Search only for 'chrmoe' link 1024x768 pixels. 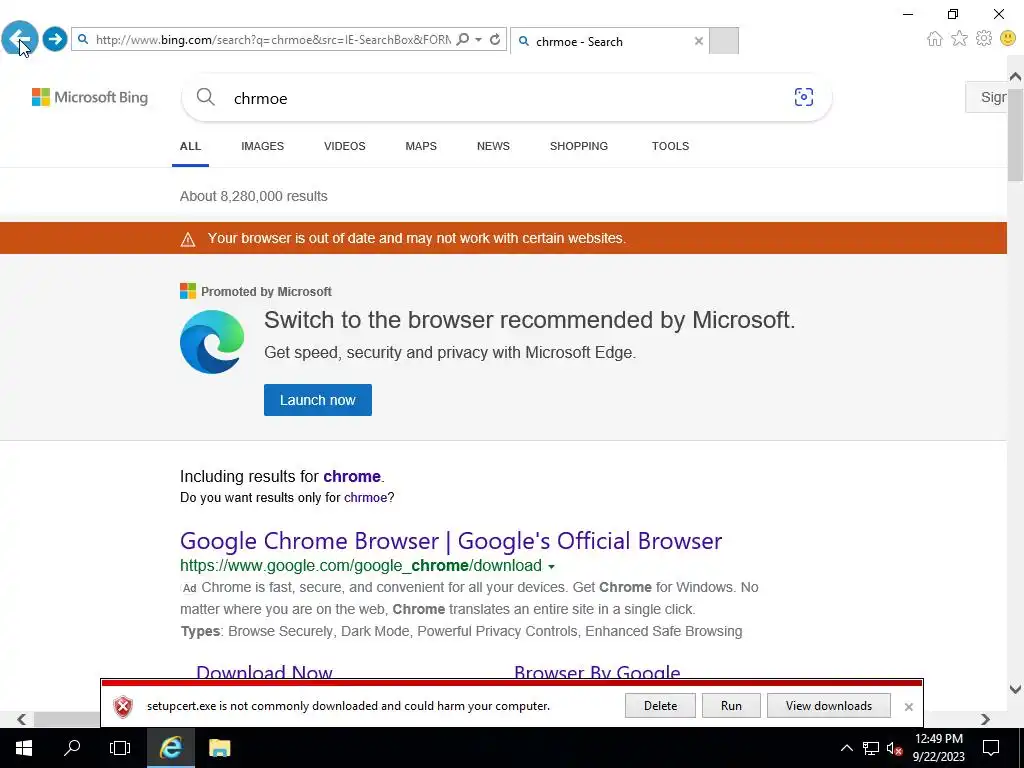tap(366, 498)
